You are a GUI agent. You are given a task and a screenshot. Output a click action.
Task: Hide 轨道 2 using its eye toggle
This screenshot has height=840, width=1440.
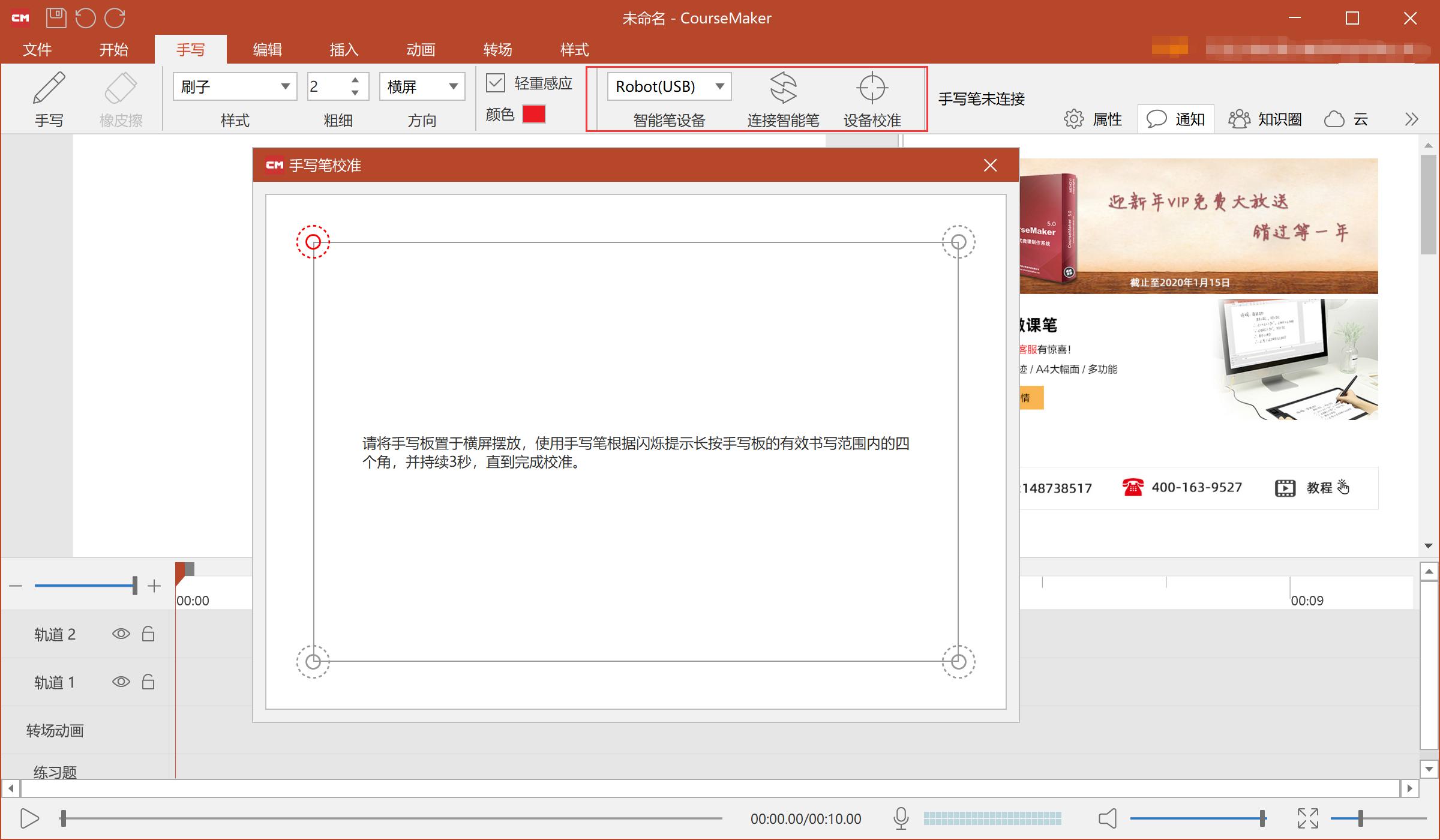121,634
